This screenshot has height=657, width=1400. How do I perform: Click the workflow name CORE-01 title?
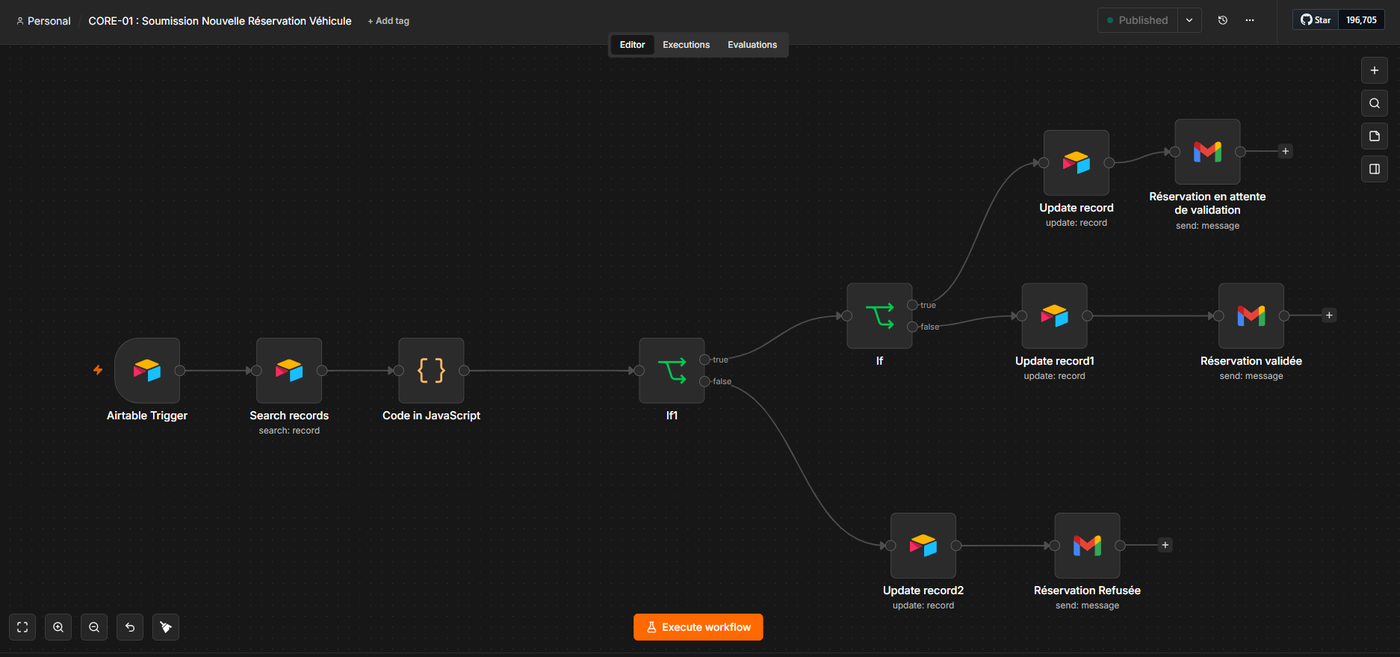pyautogui.click(x=220, y=21)
